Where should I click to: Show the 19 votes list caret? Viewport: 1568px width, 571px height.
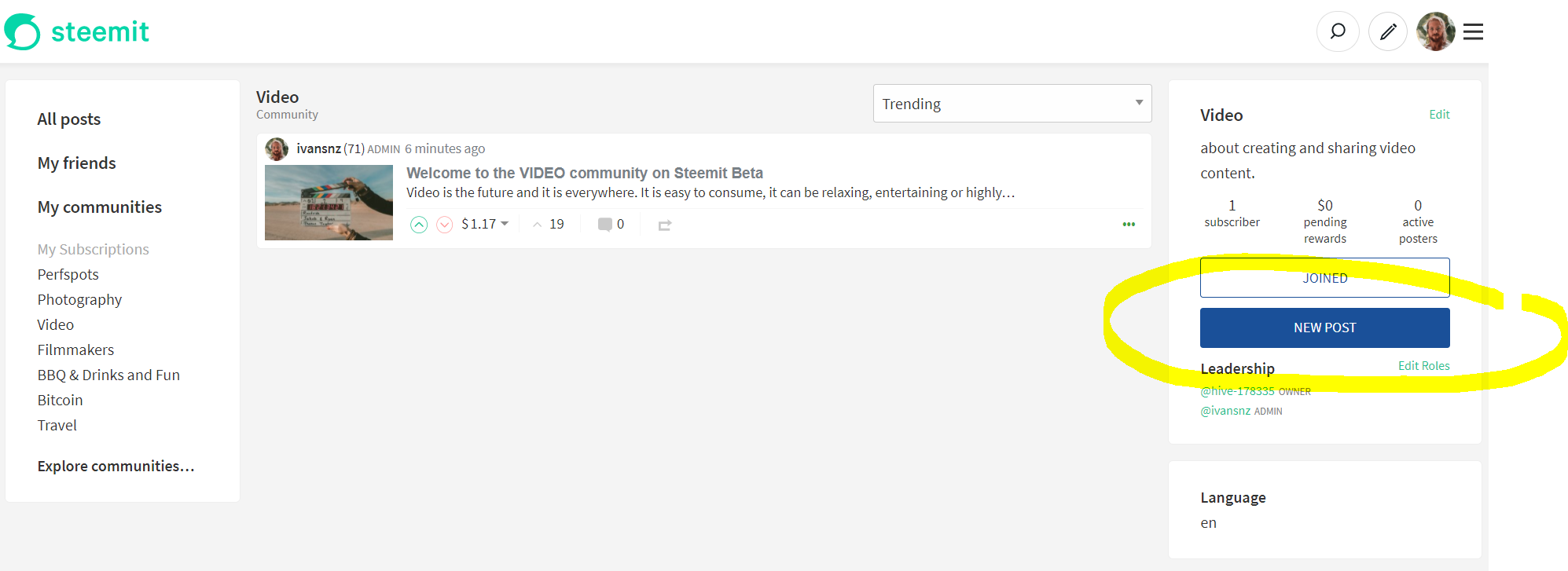pyautogui.click(x=538, y=225)
